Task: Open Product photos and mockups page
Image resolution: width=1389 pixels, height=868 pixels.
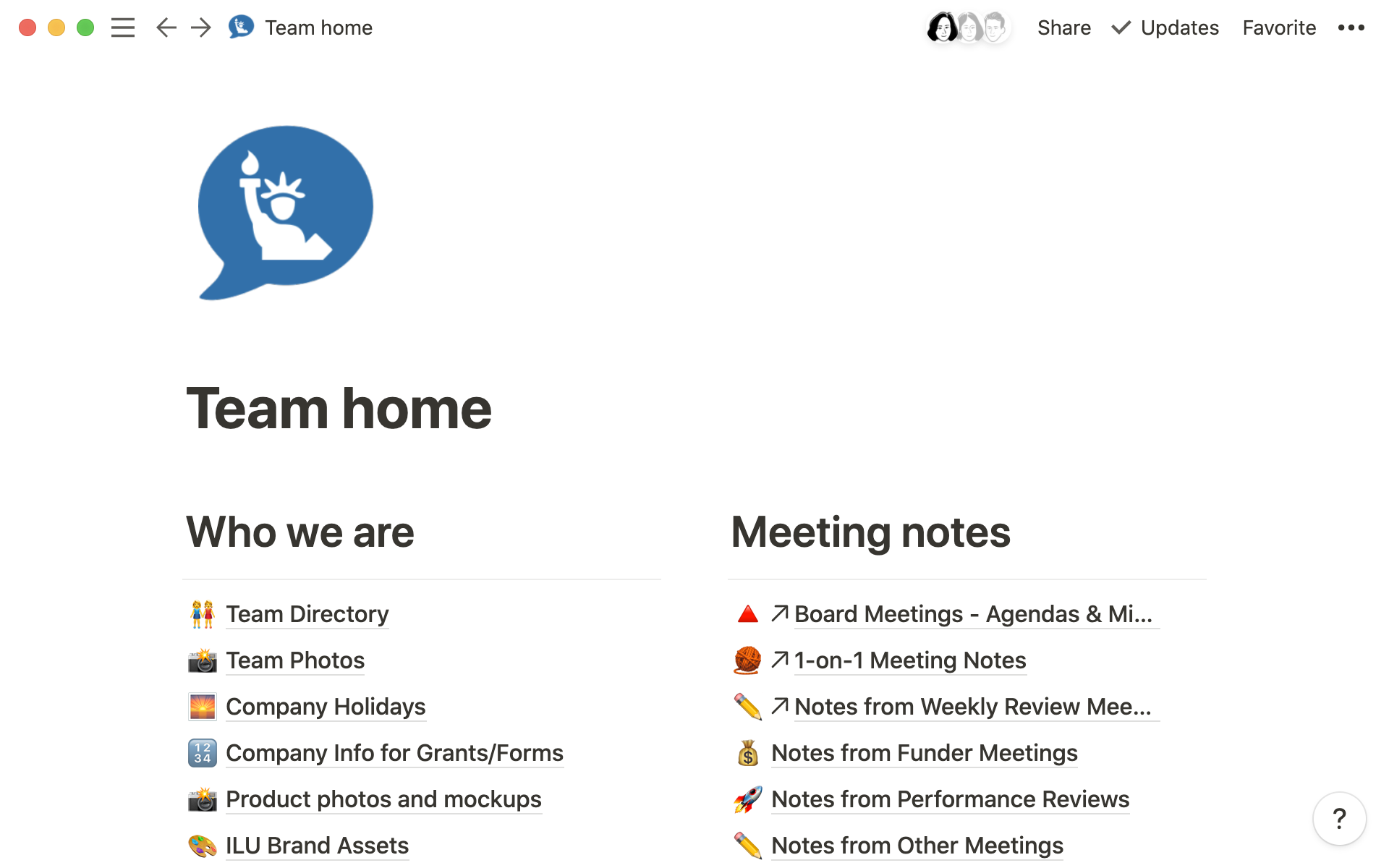Action: coord(383,799)
